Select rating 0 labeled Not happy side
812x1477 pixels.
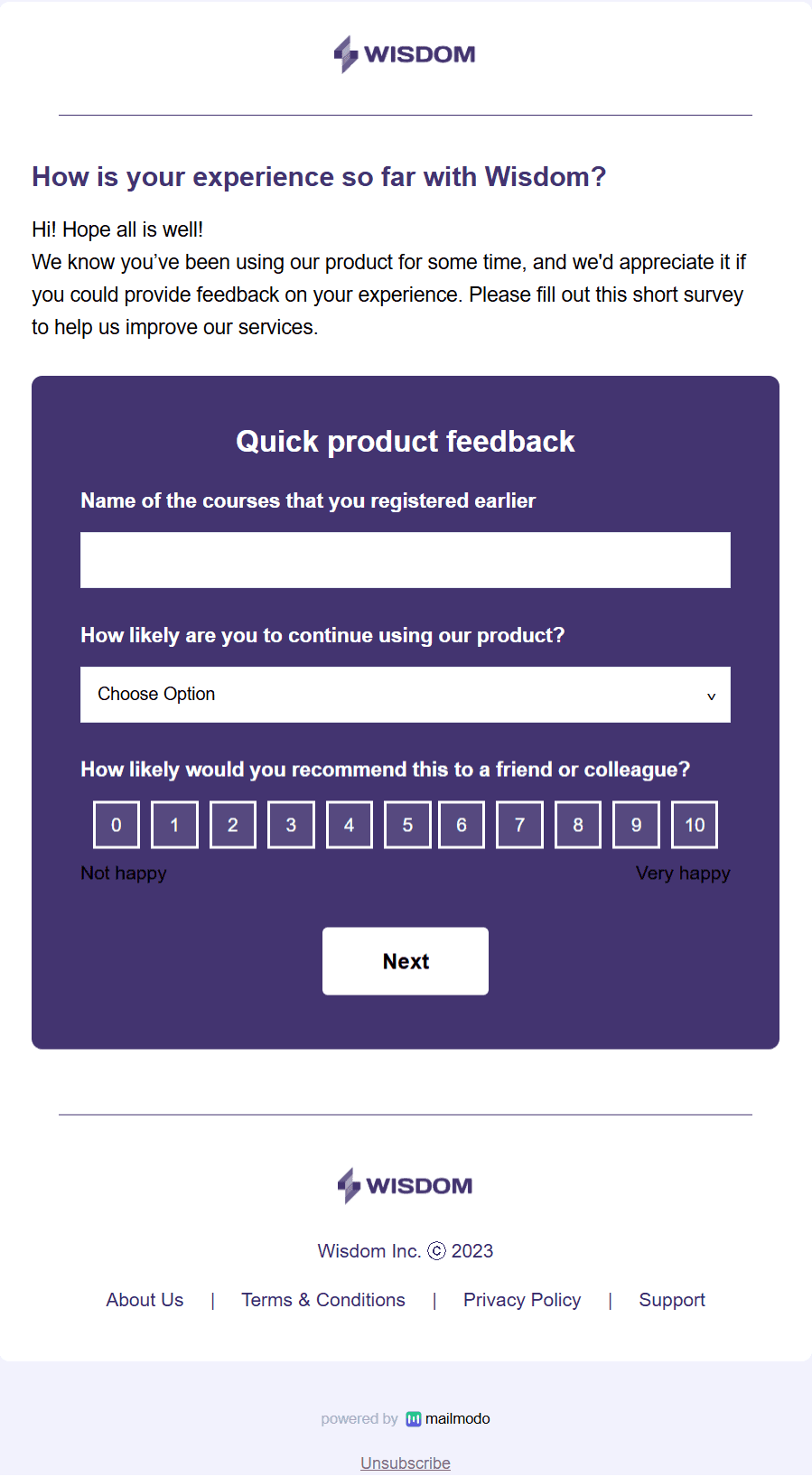click(x=116, y=824)
